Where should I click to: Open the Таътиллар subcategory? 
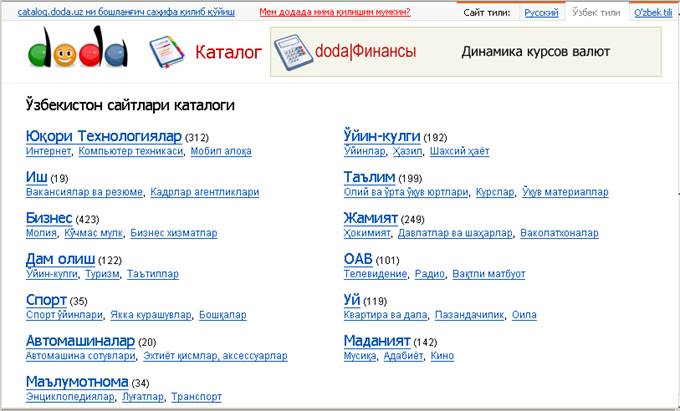pos(153,274)
